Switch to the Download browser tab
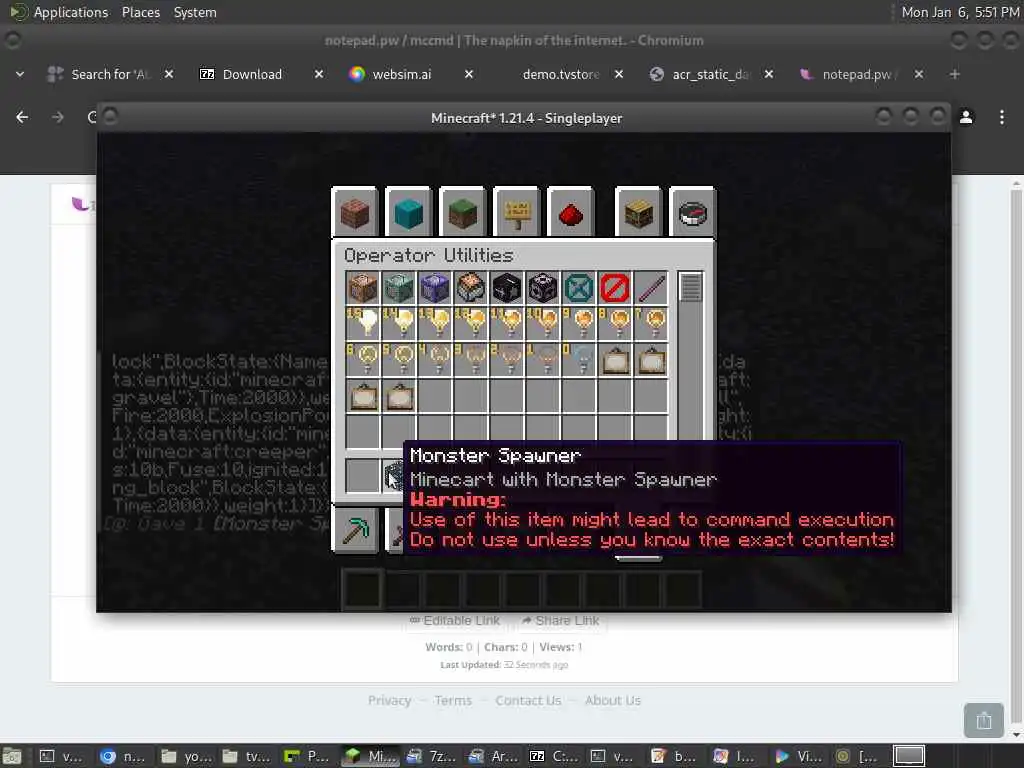The width and height of the screenshot is (1024, 768). (x=252, y=74)
